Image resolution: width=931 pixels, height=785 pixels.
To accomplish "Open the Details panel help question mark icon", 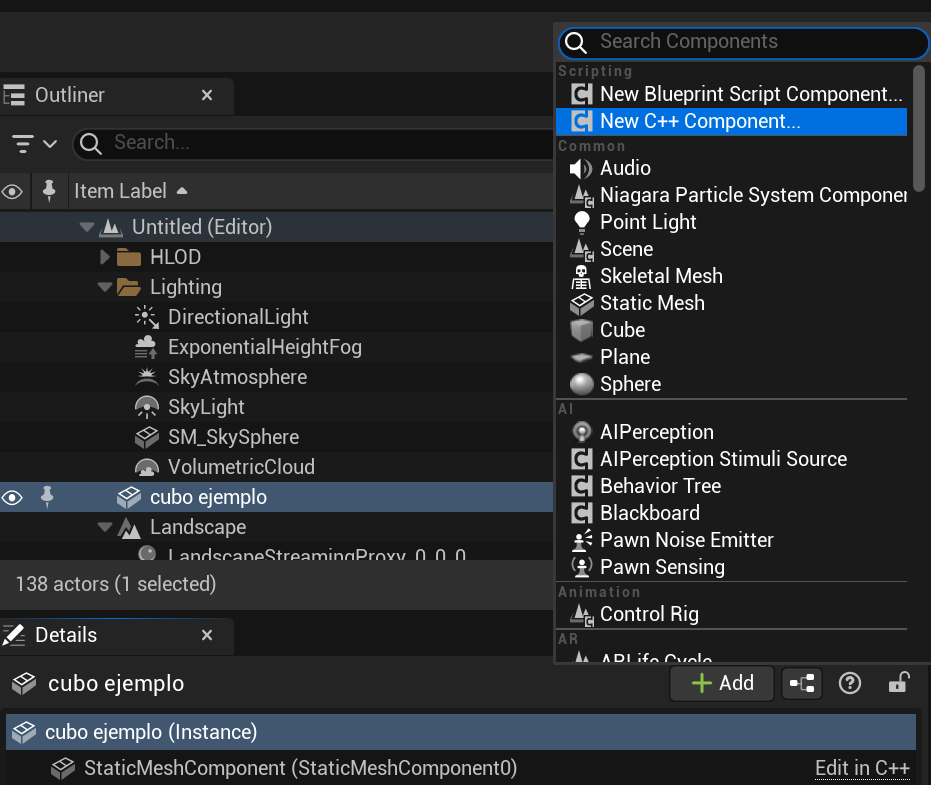I will coord(849,683).
